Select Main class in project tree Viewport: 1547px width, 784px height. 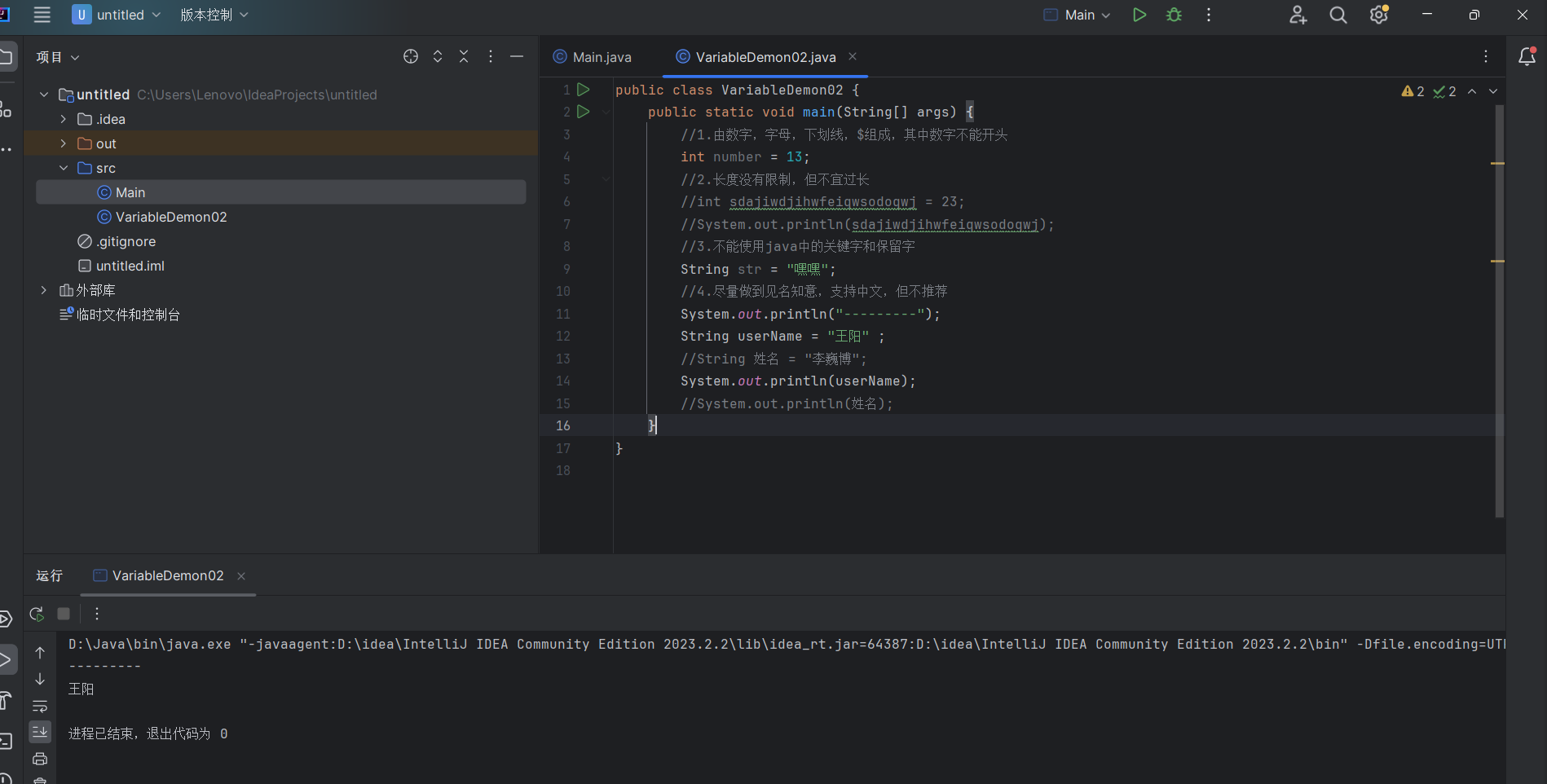point(281,192)
